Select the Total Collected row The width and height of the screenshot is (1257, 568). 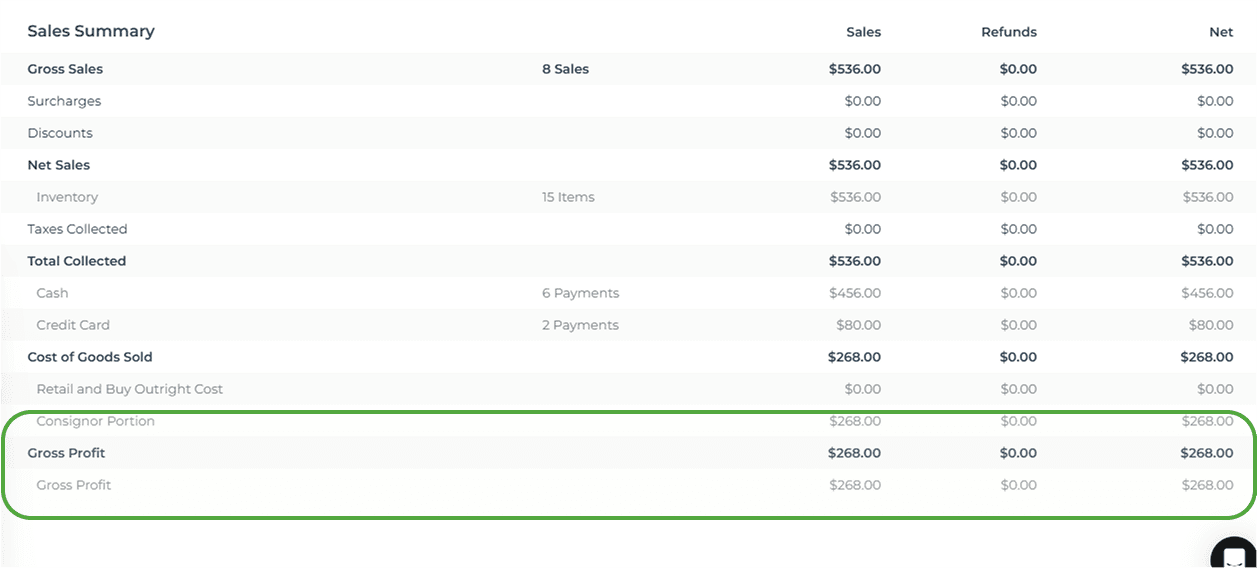(x=628, y=261)
